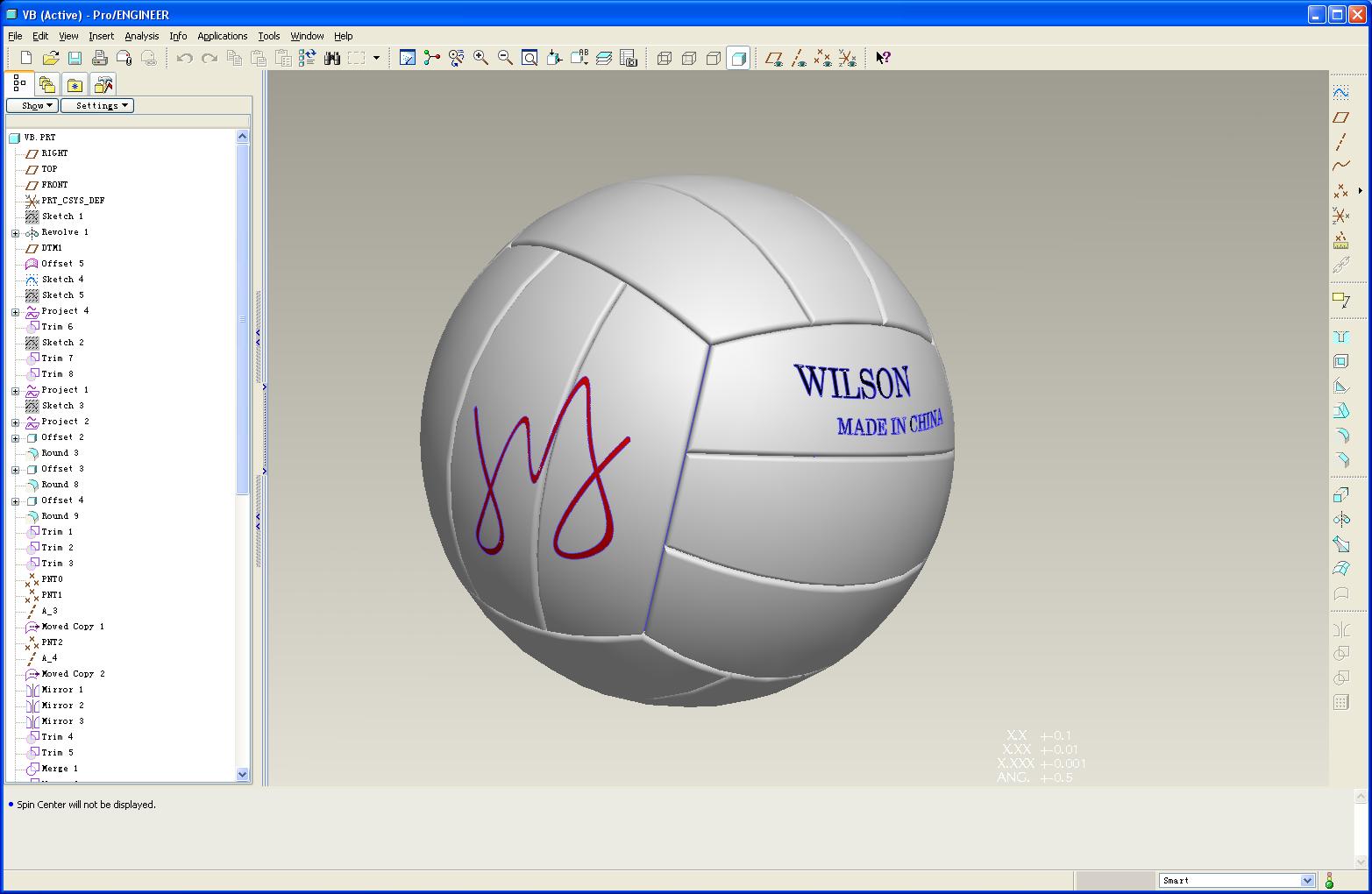Create a new object with the New icon
The width and height of the screenshot is (1372, 894).
click(26, 58)
